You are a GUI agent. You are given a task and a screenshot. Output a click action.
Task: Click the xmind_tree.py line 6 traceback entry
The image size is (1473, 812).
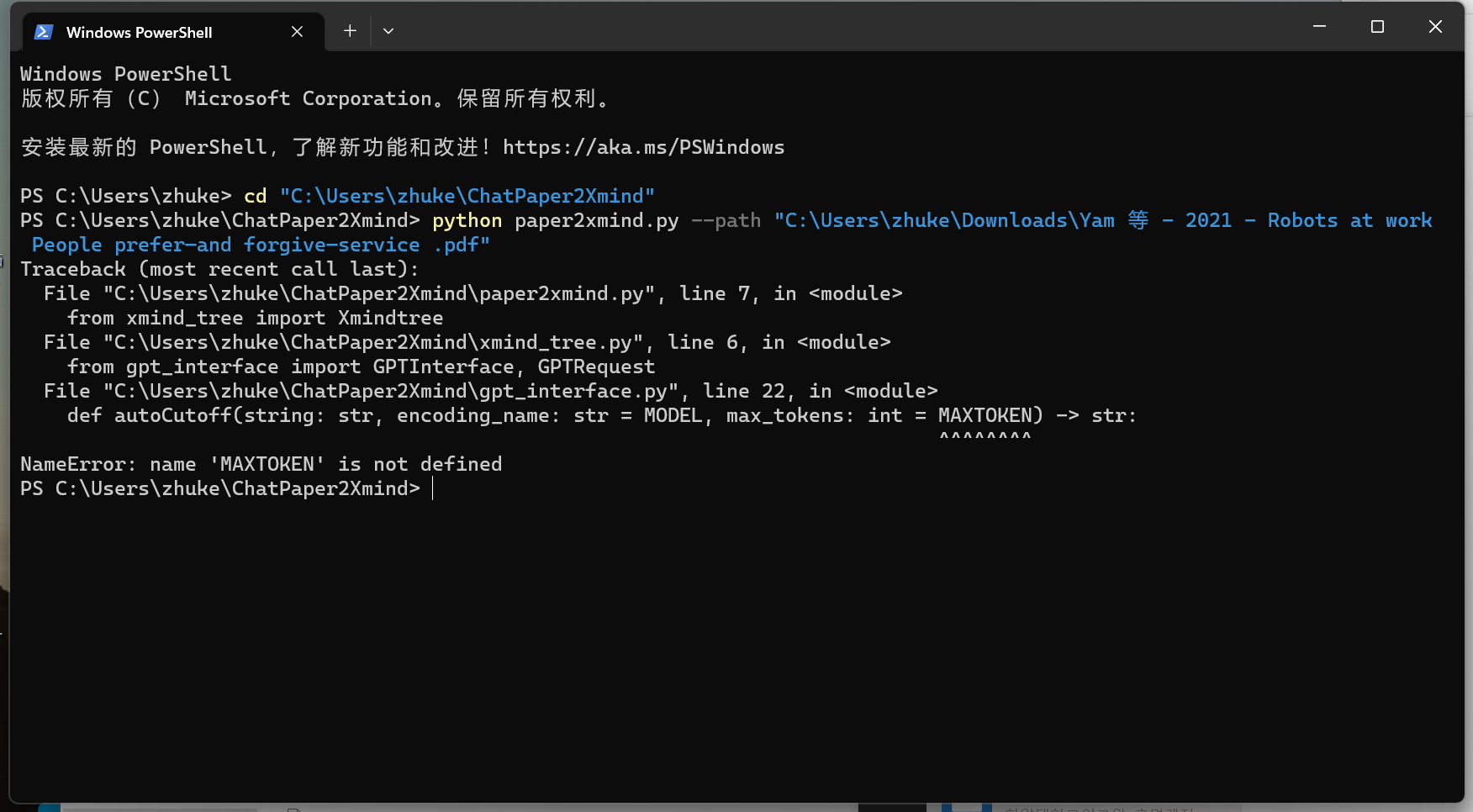click(x=467, y=342)
